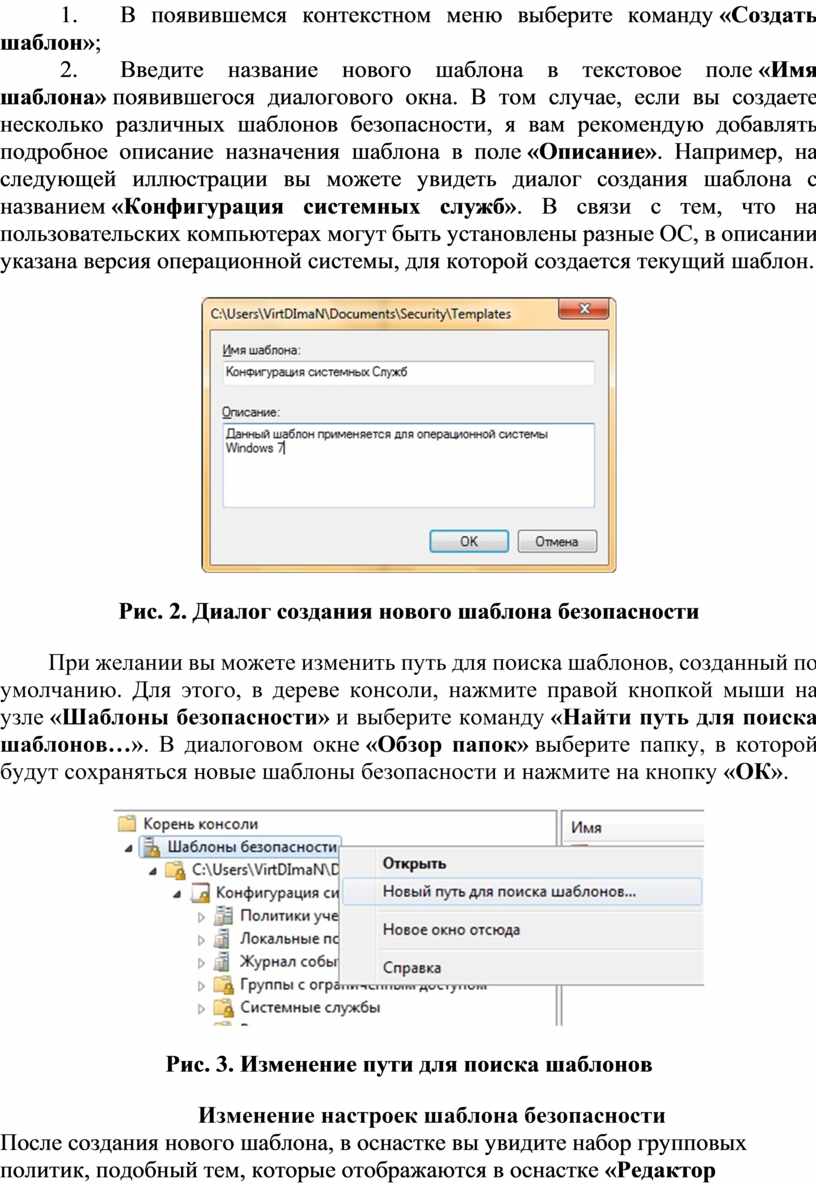Click the Отмена button in the dialog
This screenshot has height=1184, width=816.
[557, 541]
